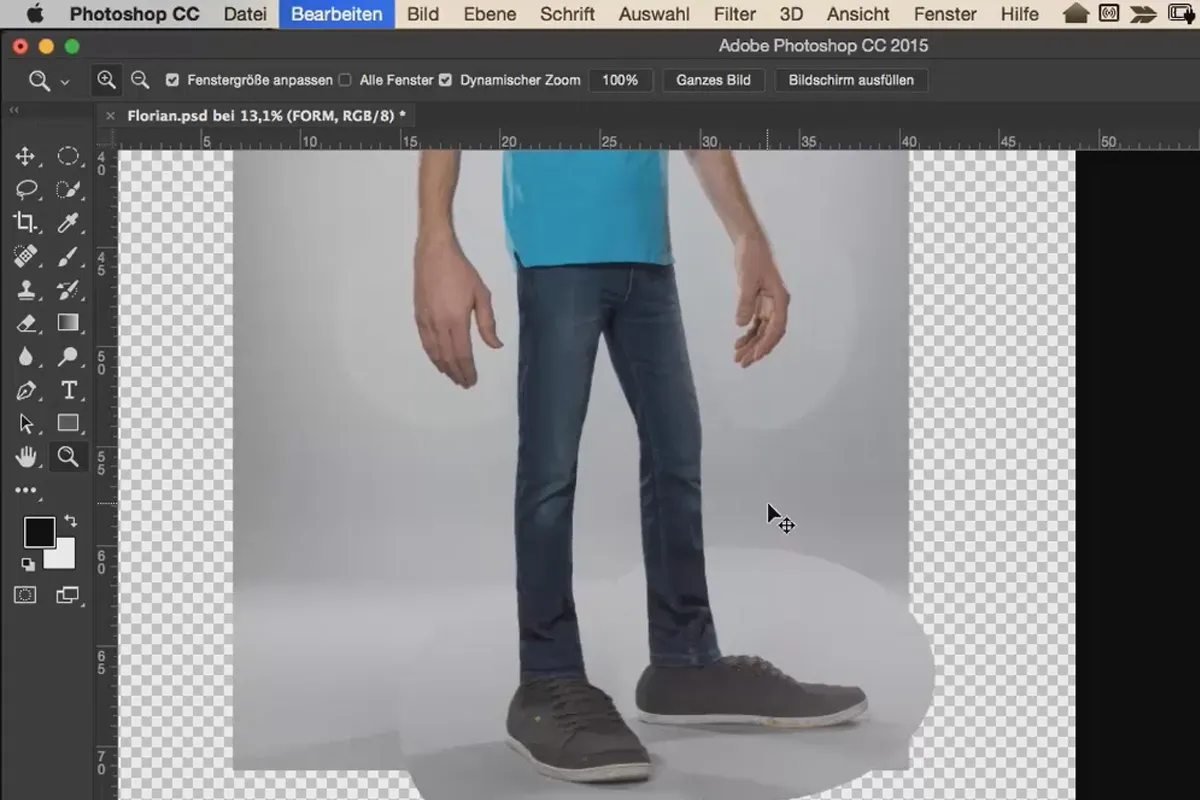Select the Hand tool

[x=26, y=457]
